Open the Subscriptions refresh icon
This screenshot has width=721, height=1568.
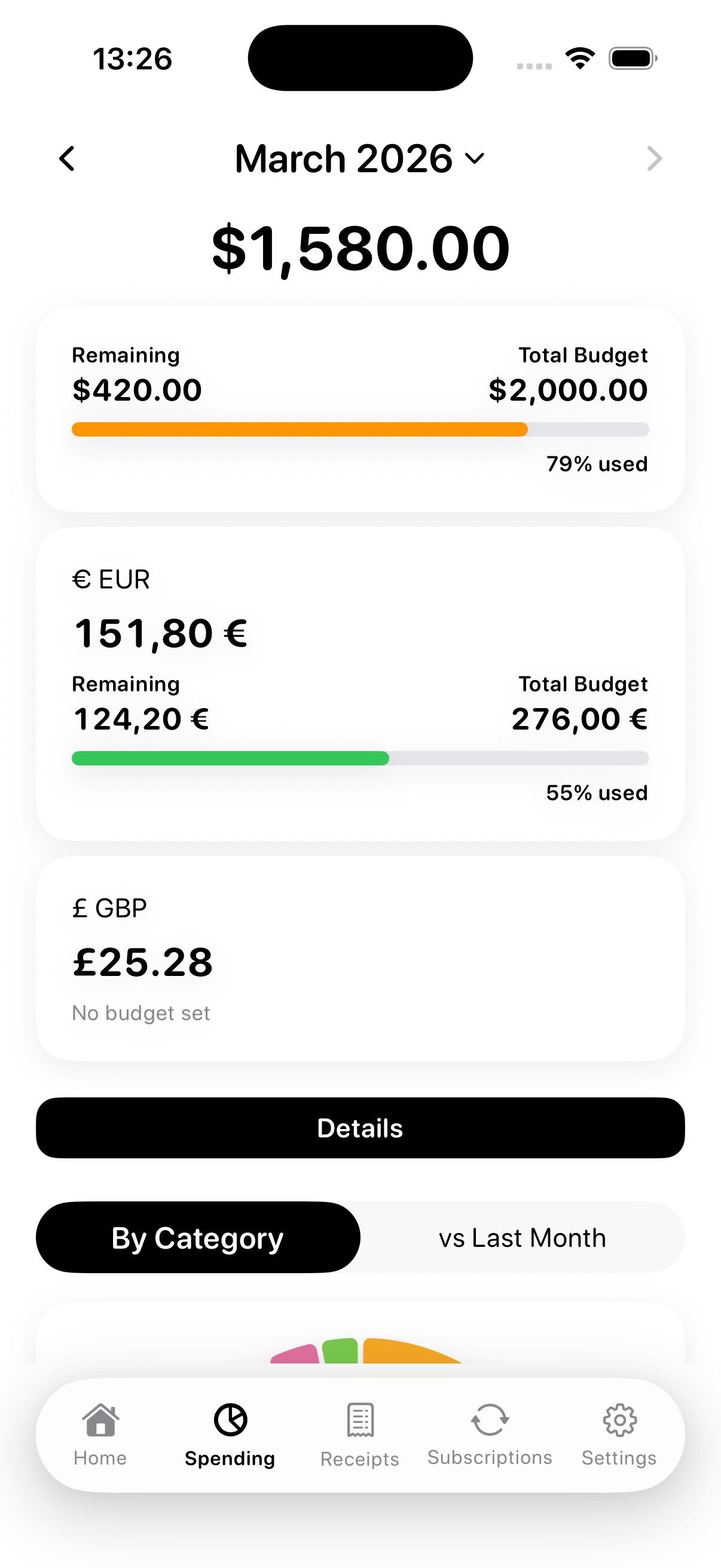point(490,1420)
